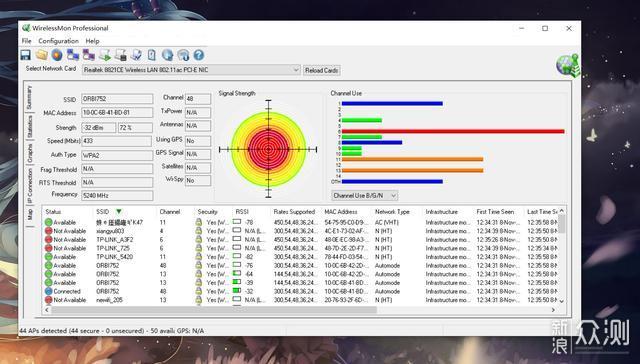Sort the list by the Status column header
Screen dimensions: 640x364
(53, 212)
